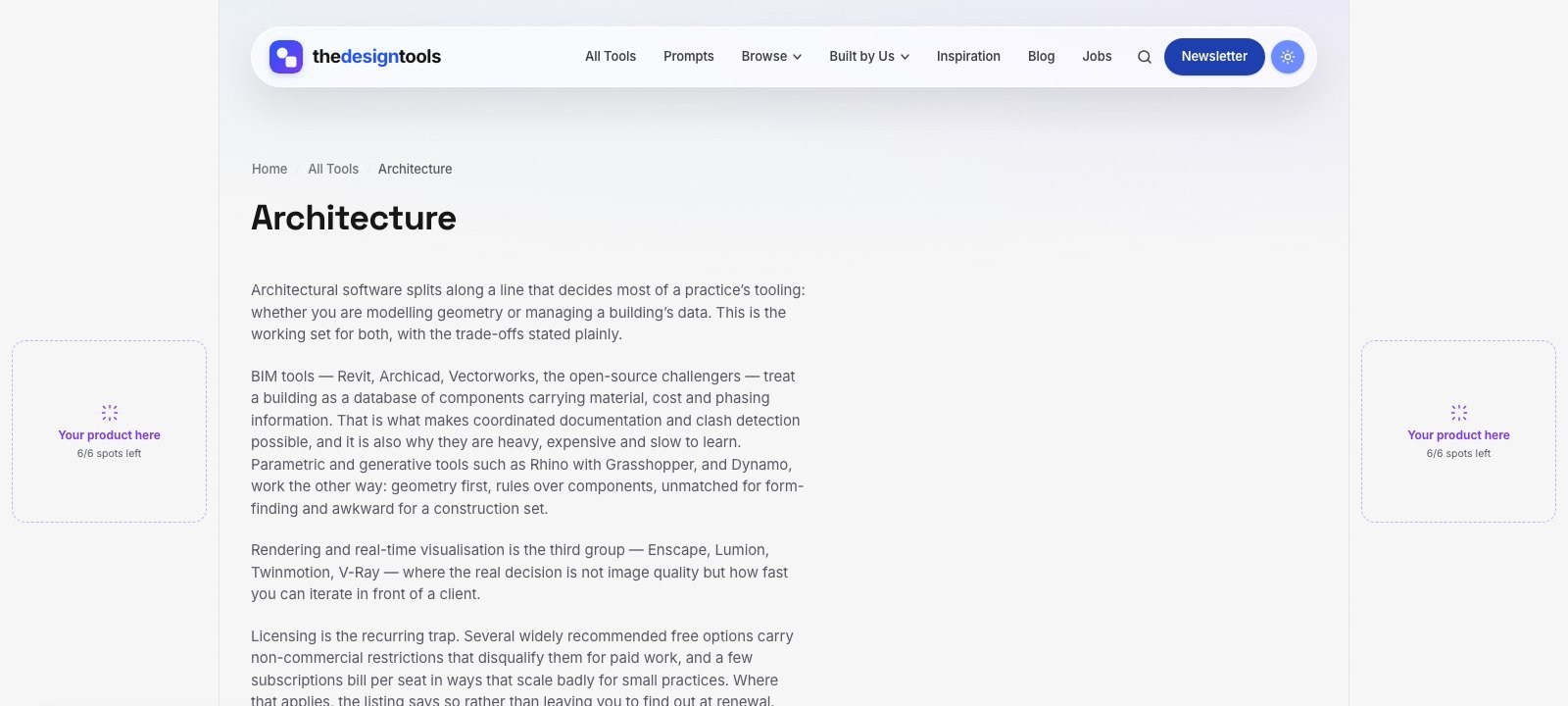Click the paragraph starting 'BIM tools — Revit'

tap(527, 442)
